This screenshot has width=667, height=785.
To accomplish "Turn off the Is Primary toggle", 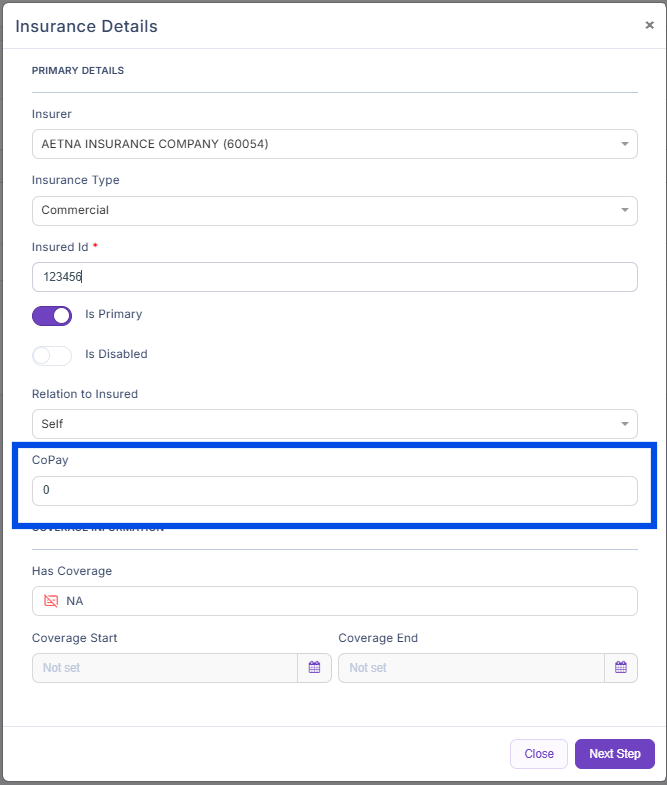I will tap(52, 315).
